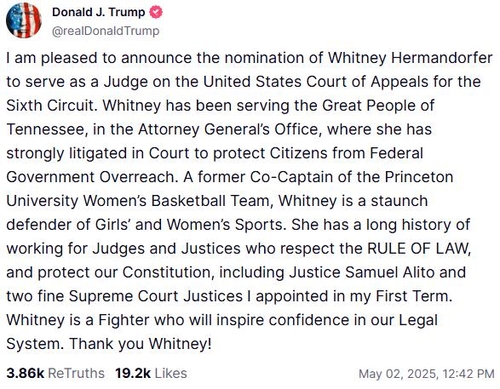View the 3.86k ReTruths list
Viewport: 500px width, 389px height.
[x=55, y=373]
